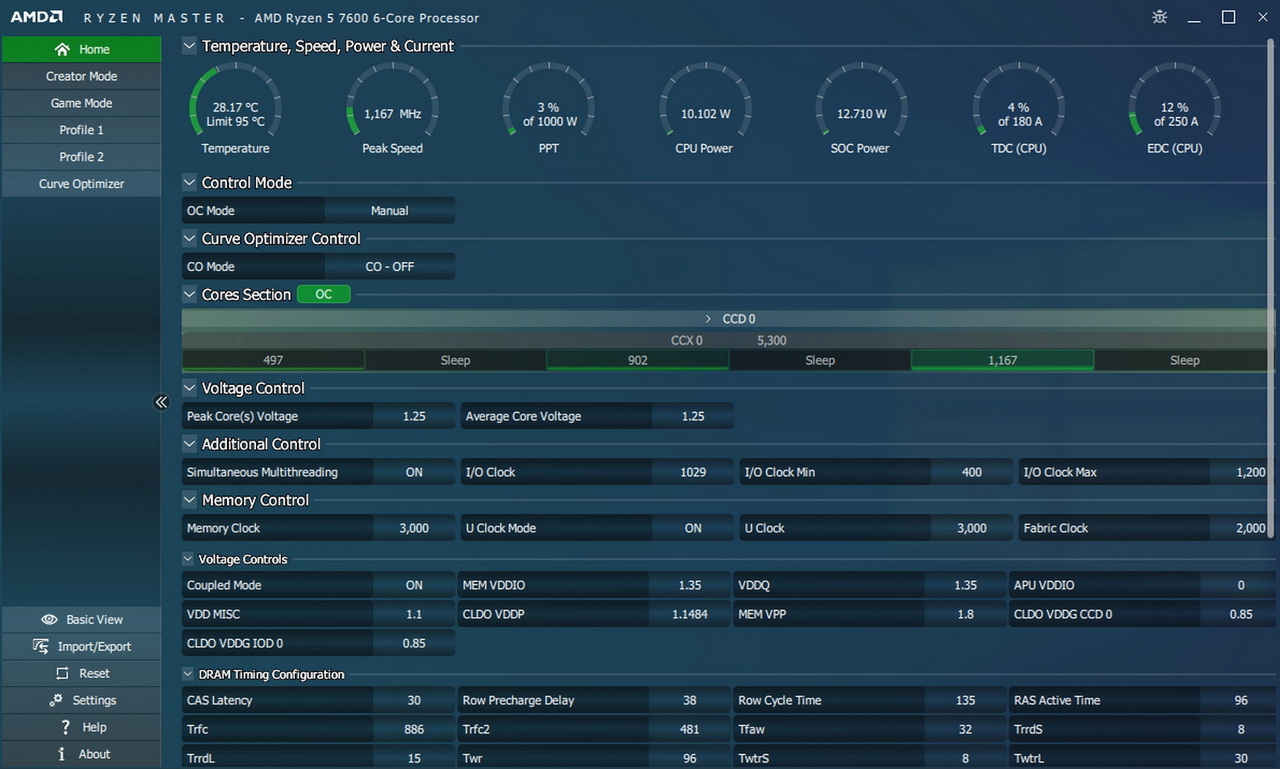Click CAS Latency value 30
1280x769 pixels.
point(414,700)
